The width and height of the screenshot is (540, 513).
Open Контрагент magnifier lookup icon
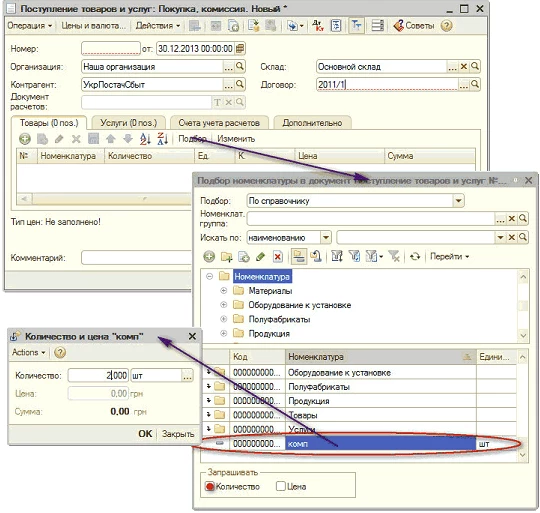point(240,84)
